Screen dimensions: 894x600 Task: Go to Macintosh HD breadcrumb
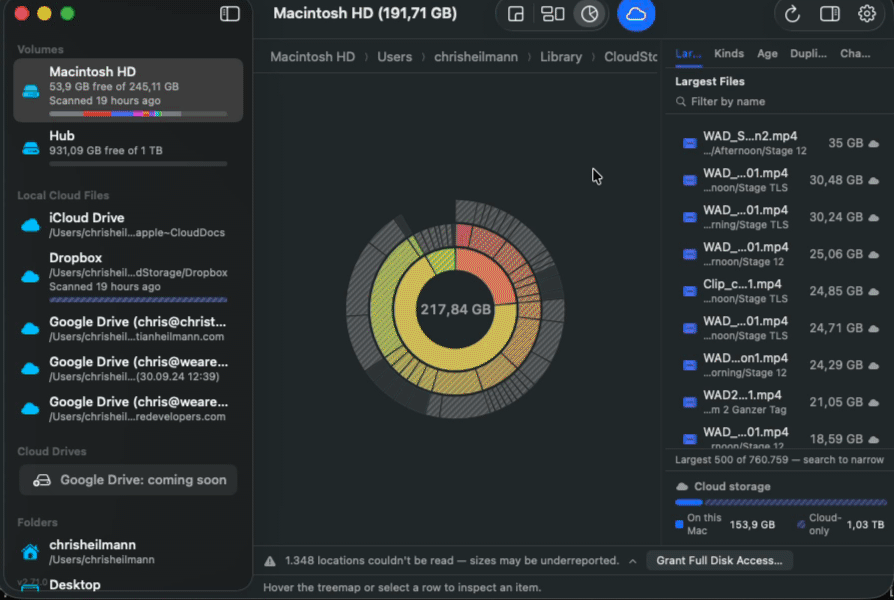(x=312, y=57)
